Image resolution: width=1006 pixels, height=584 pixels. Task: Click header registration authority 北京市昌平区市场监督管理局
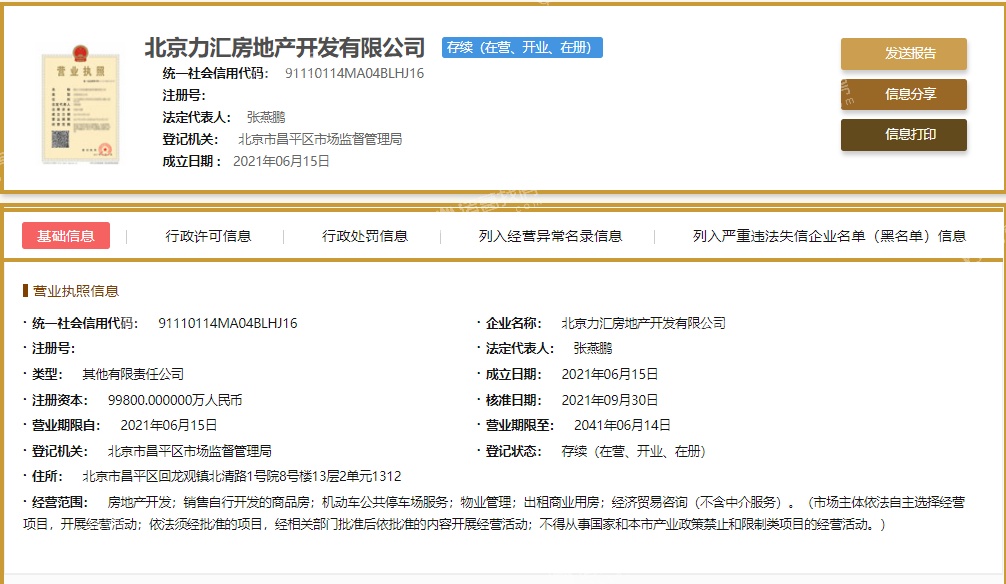(x=320, y=139)
